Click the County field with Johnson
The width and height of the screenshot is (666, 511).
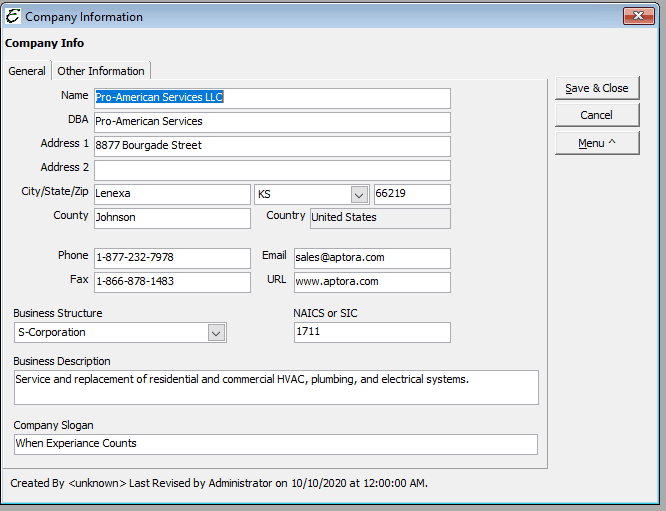[172, 218]
